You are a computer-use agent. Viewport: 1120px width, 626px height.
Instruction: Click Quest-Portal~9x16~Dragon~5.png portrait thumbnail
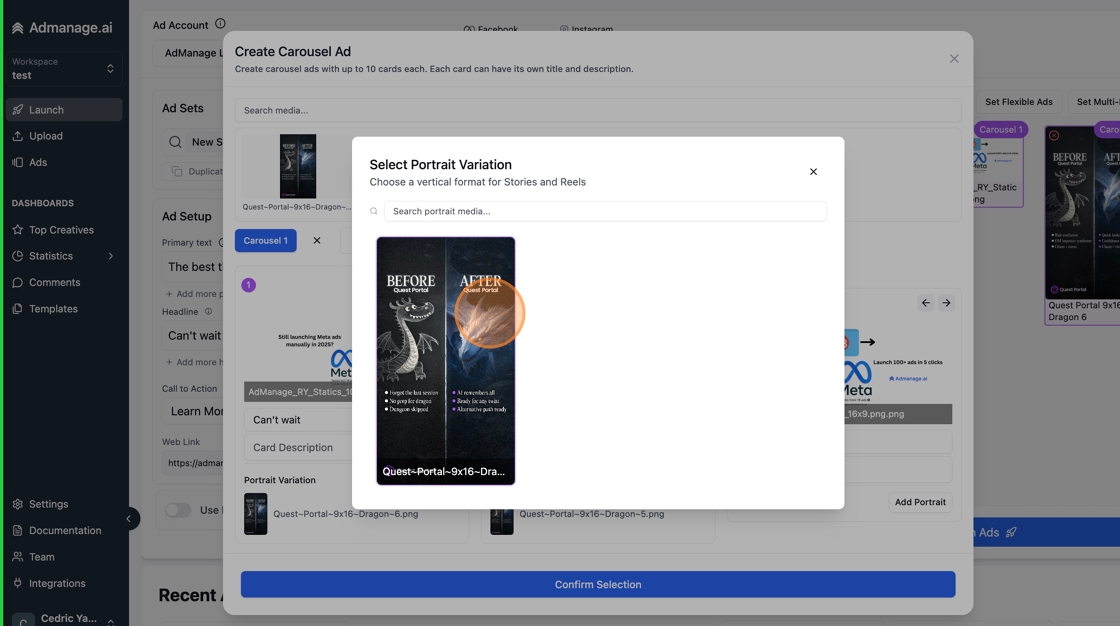(x=501, y=522)
